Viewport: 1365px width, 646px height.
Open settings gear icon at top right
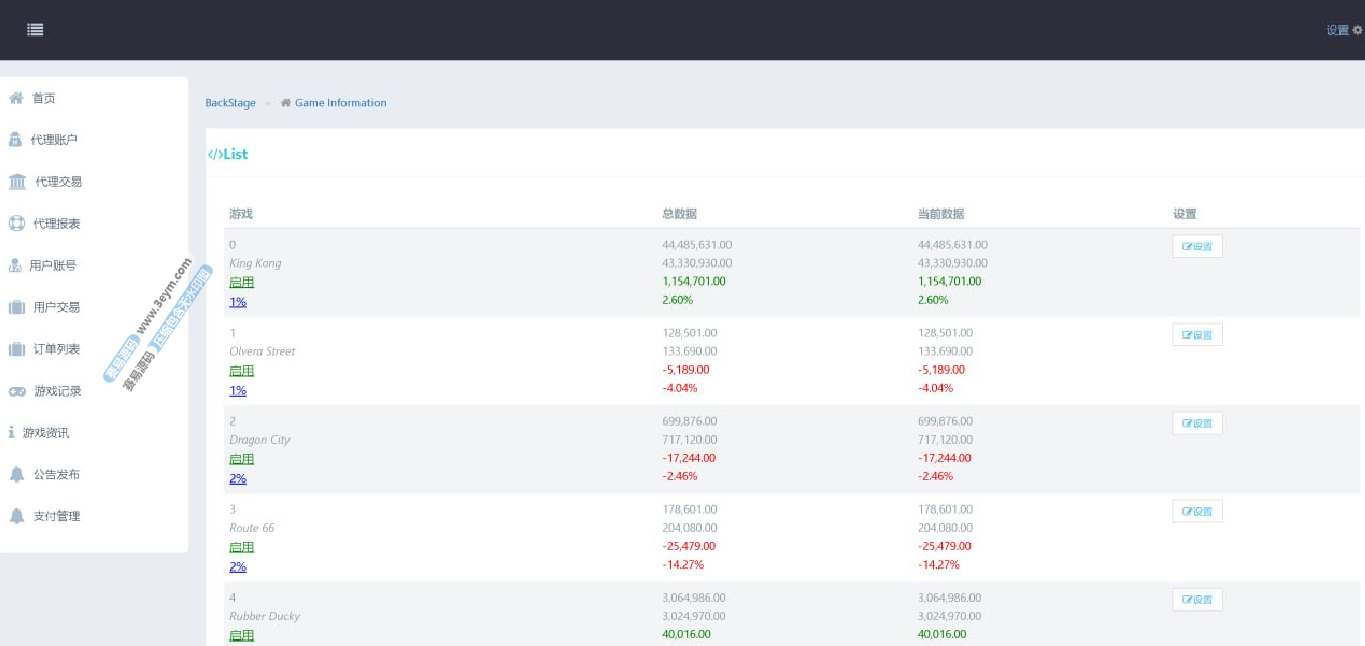click(x=1357, y=30)
